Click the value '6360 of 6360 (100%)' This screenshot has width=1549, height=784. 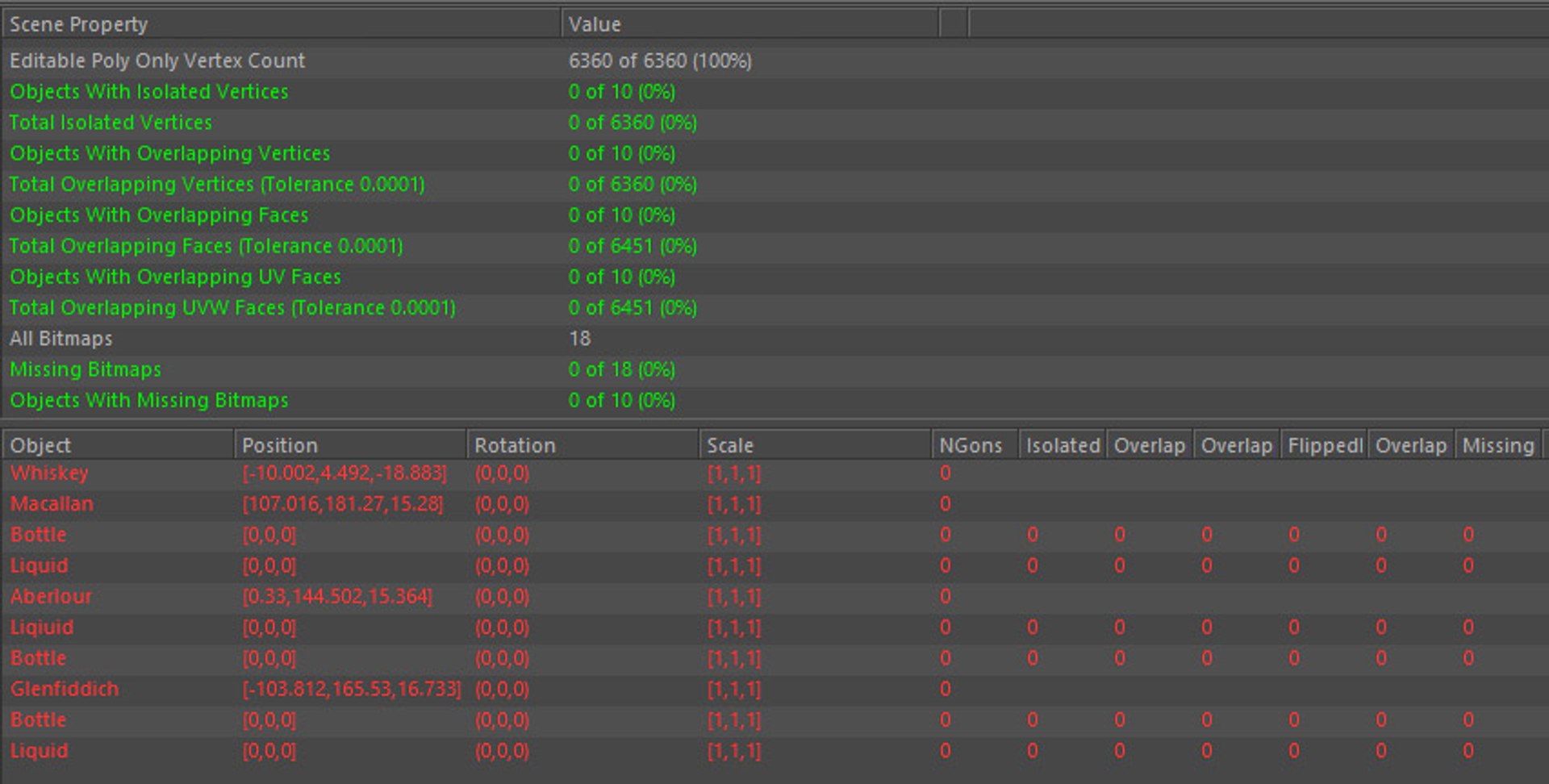tap(660, 60)
